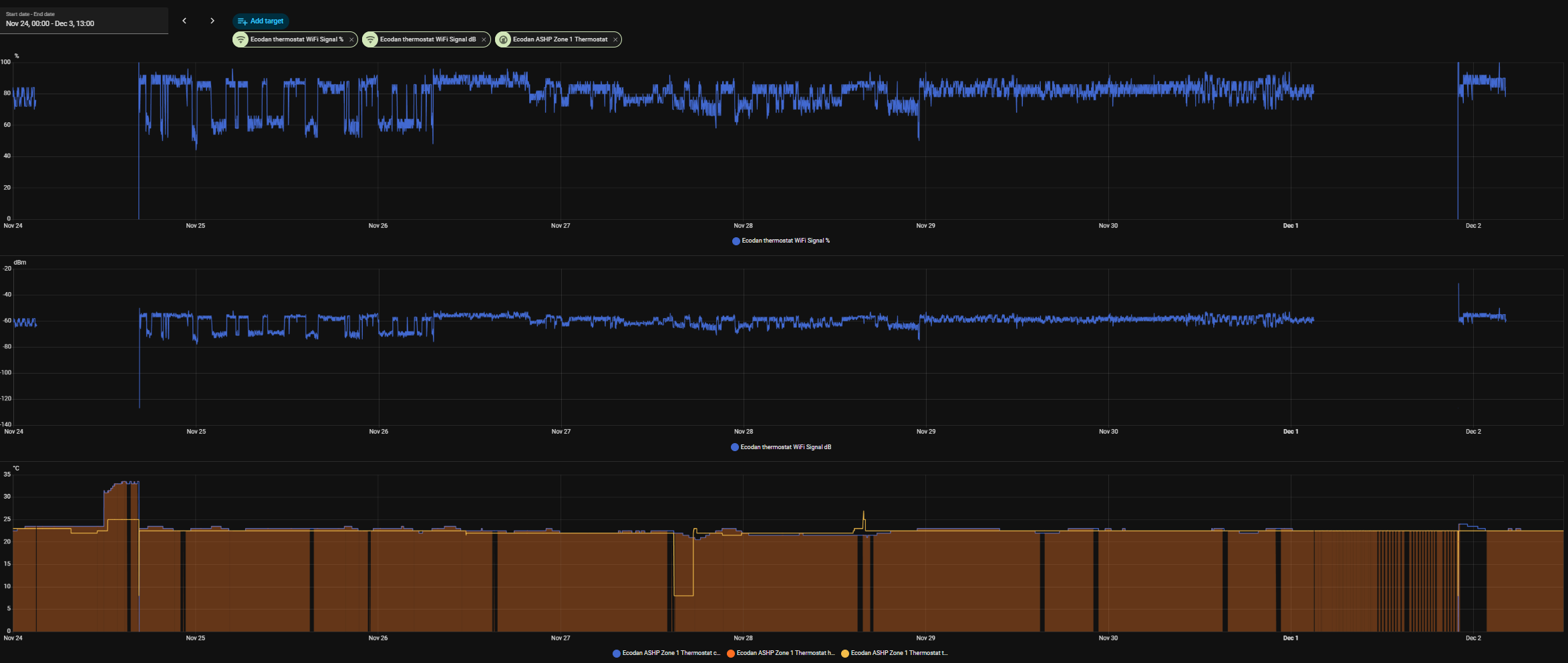1568x663 pixels.
Task: Click thermostat icon on ASHP Zone 1 chip
Action: 503,39
